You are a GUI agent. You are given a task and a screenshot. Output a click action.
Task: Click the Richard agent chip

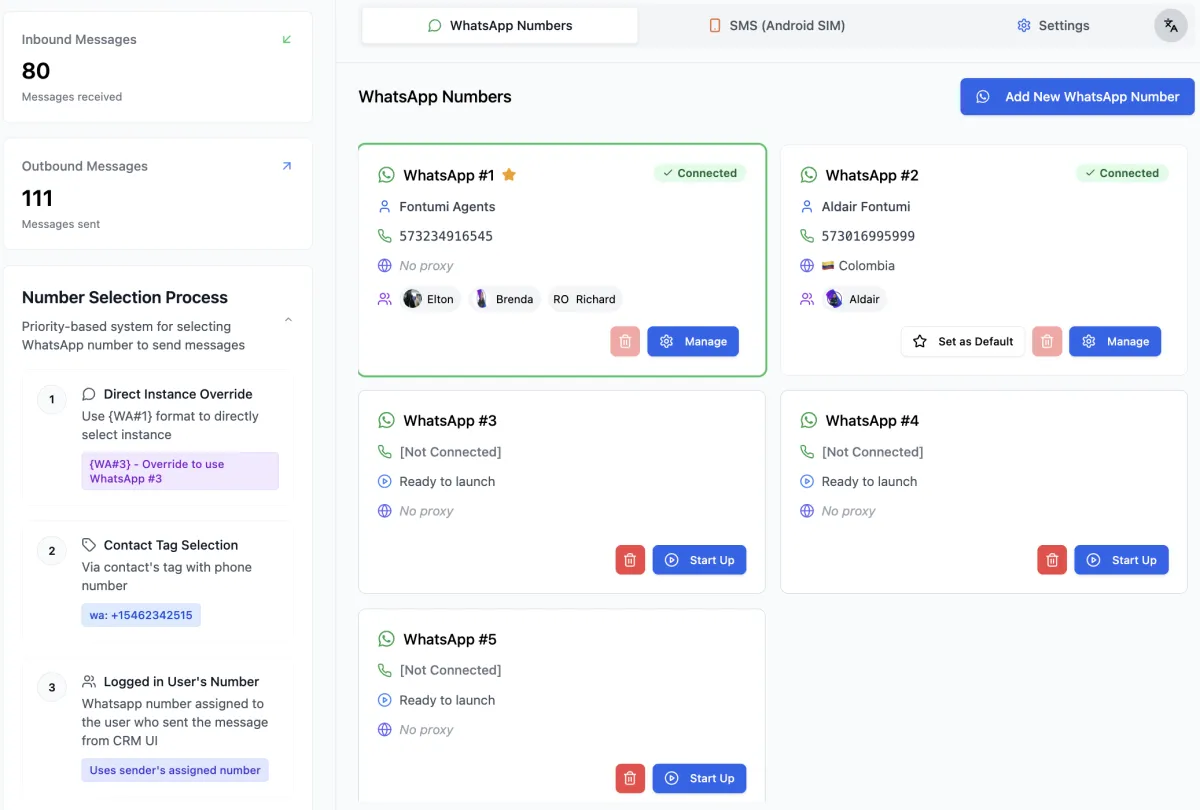coord(585,299)
